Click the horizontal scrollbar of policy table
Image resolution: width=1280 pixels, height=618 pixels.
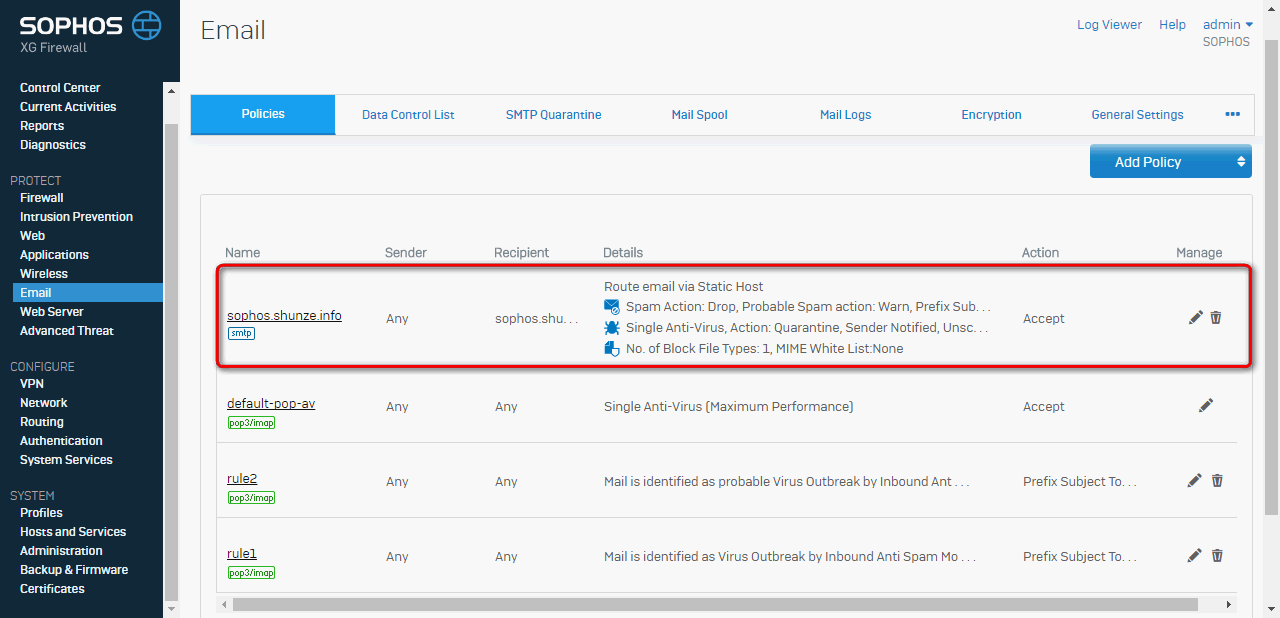(715, 604)
